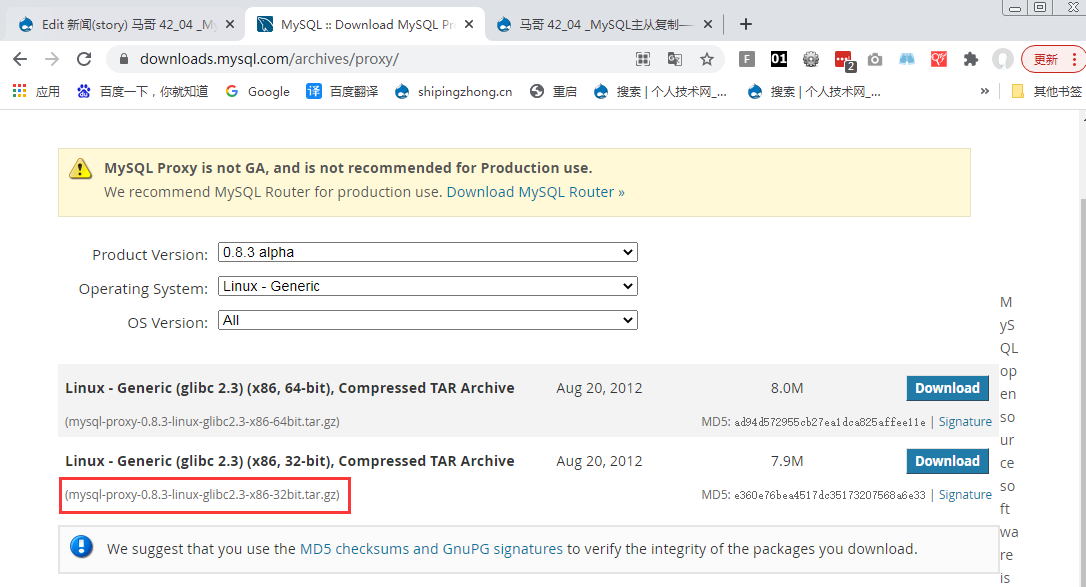Viewport: 1086px width, 587px height.
Task: Open the second 搜索 | 个人技术网 bookmark
Action: point(814,91)
